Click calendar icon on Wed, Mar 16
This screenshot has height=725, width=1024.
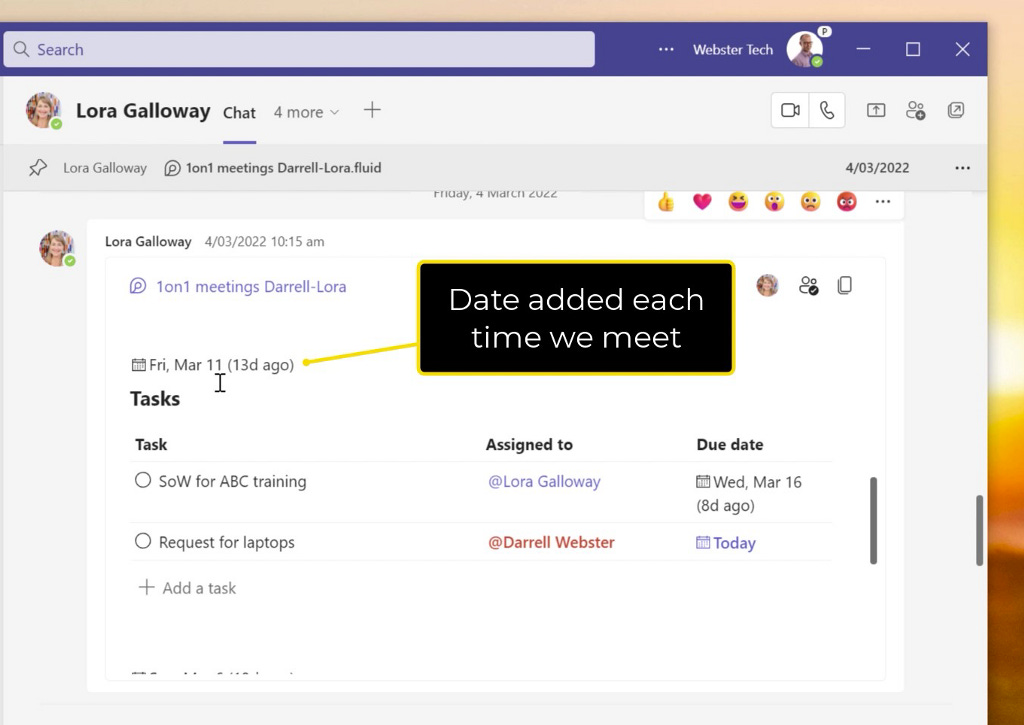click(703, 482)
